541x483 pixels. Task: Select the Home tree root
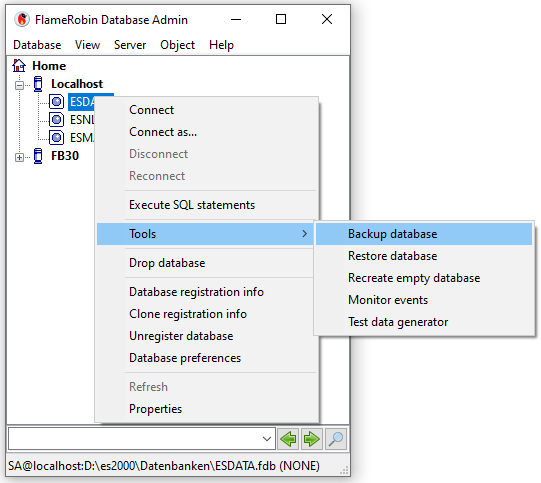click(x=49, y=66)
